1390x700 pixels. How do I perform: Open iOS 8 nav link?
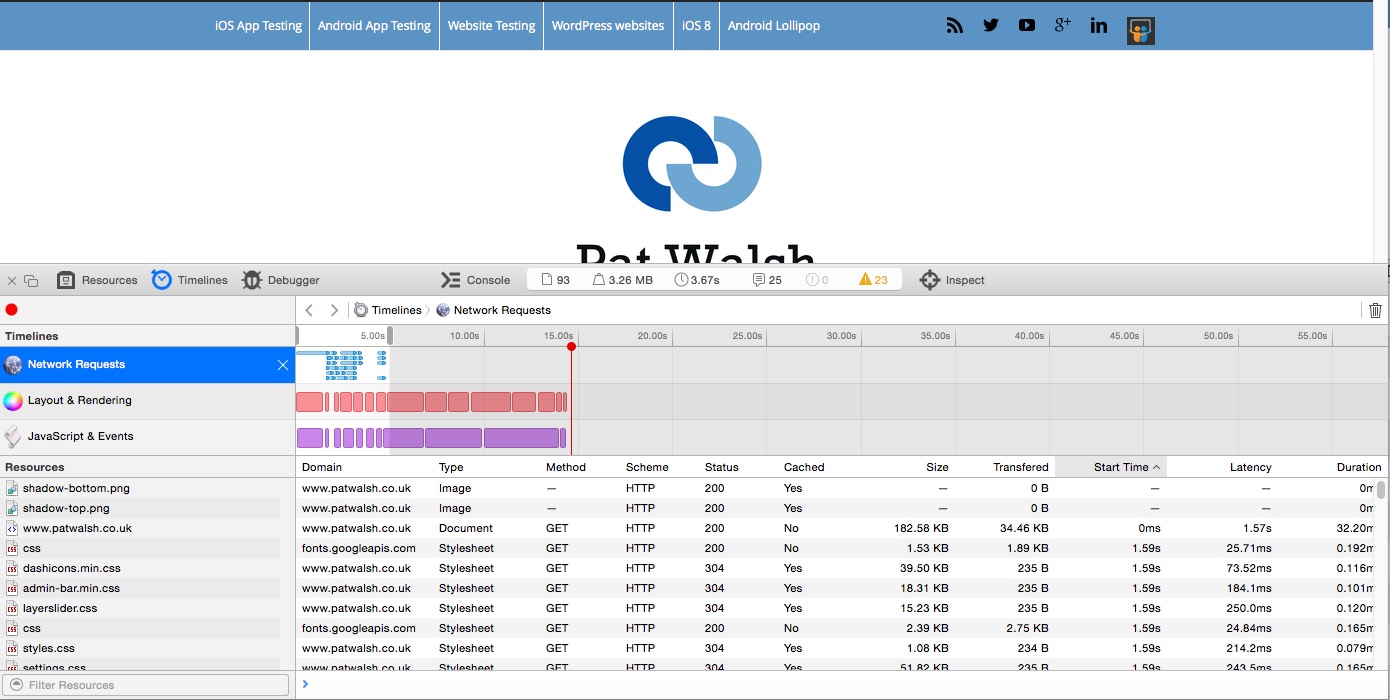pos(696,26)
